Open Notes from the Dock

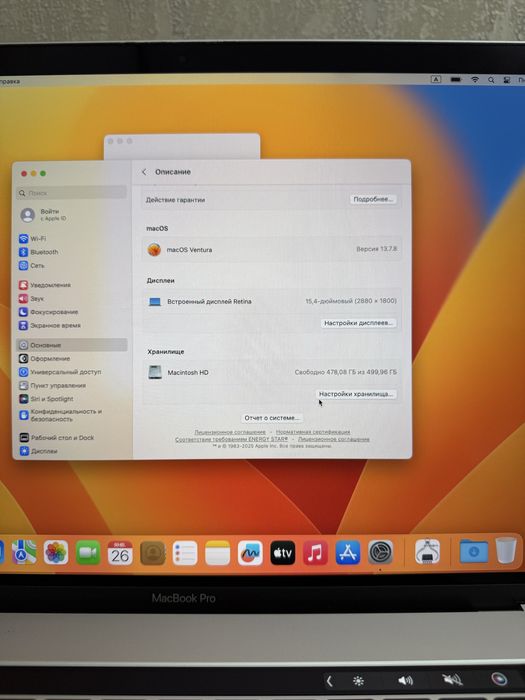pos(217,553)
